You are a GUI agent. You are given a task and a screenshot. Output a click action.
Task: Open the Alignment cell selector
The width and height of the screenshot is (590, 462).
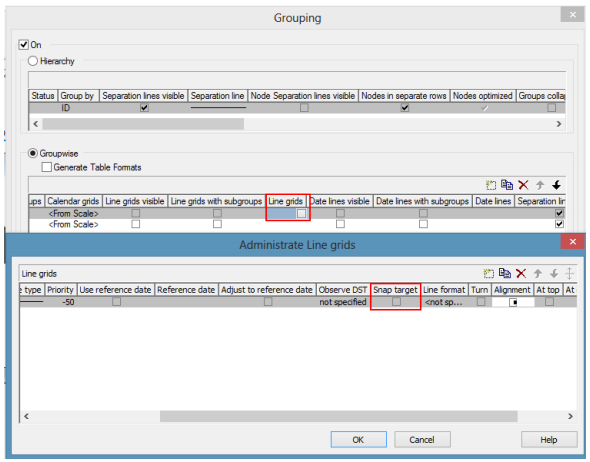pyautogui.click(x=513, y=302)
